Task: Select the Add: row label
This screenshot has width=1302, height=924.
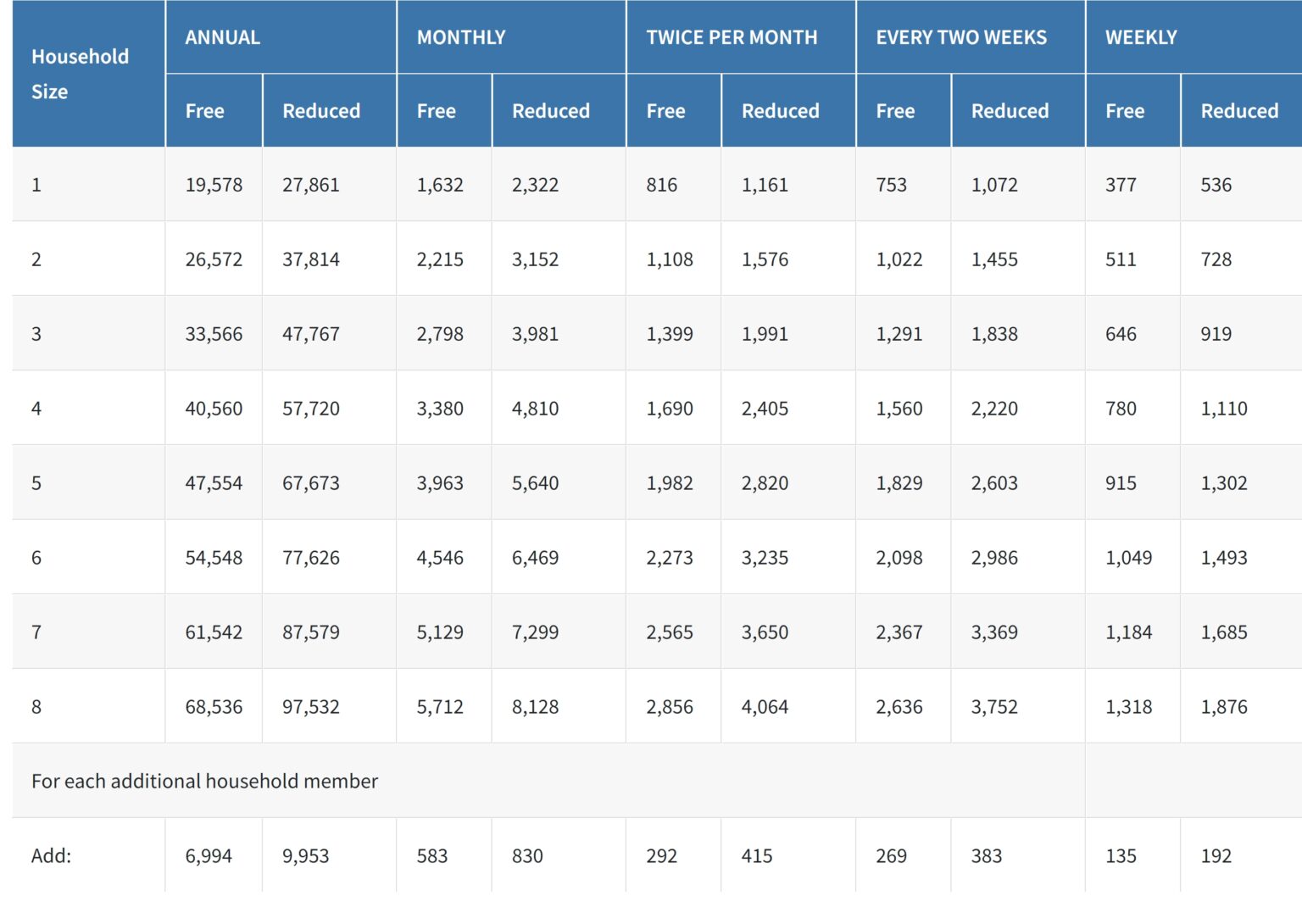Action: coord(52,855)
